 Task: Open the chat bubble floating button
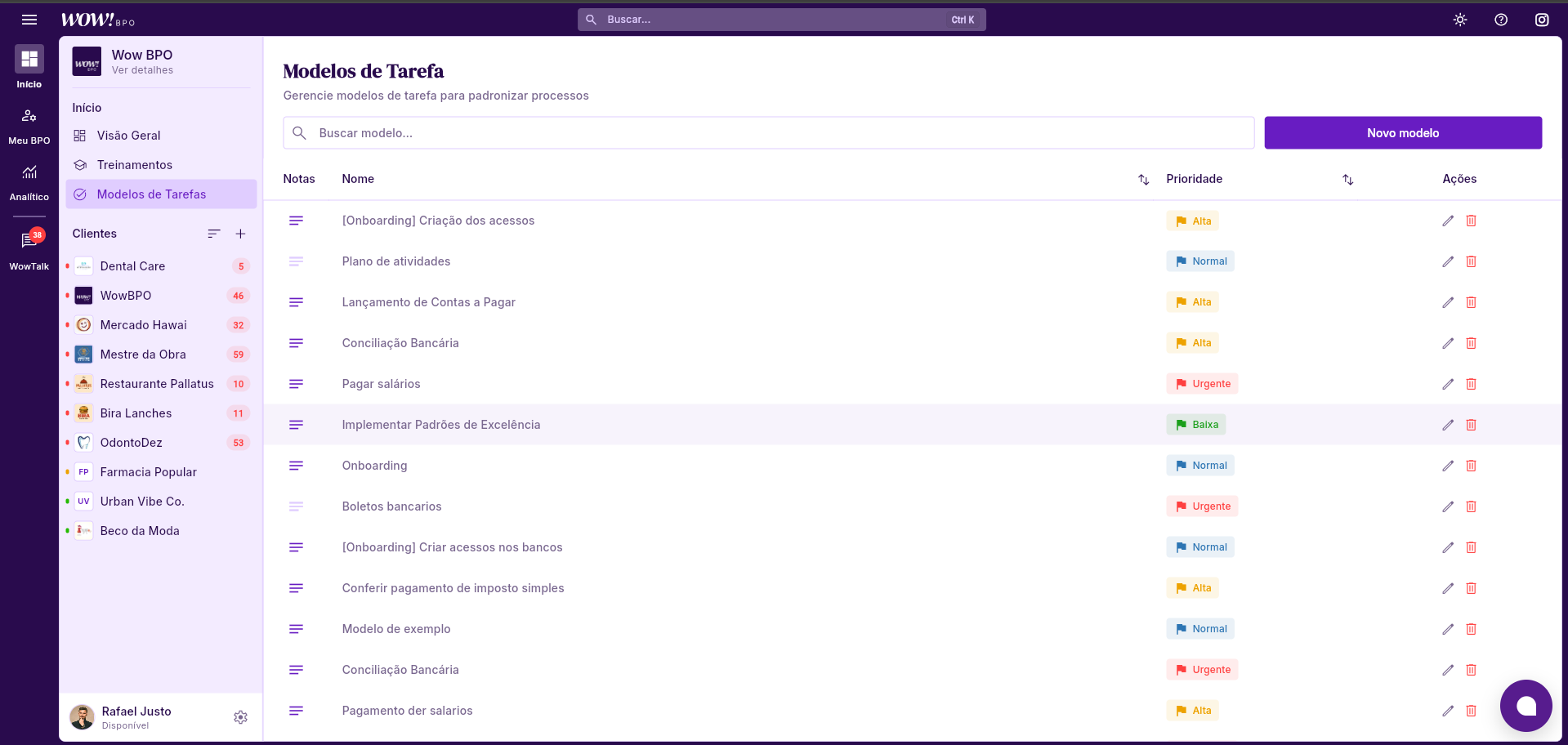[x=1526, y=705]
